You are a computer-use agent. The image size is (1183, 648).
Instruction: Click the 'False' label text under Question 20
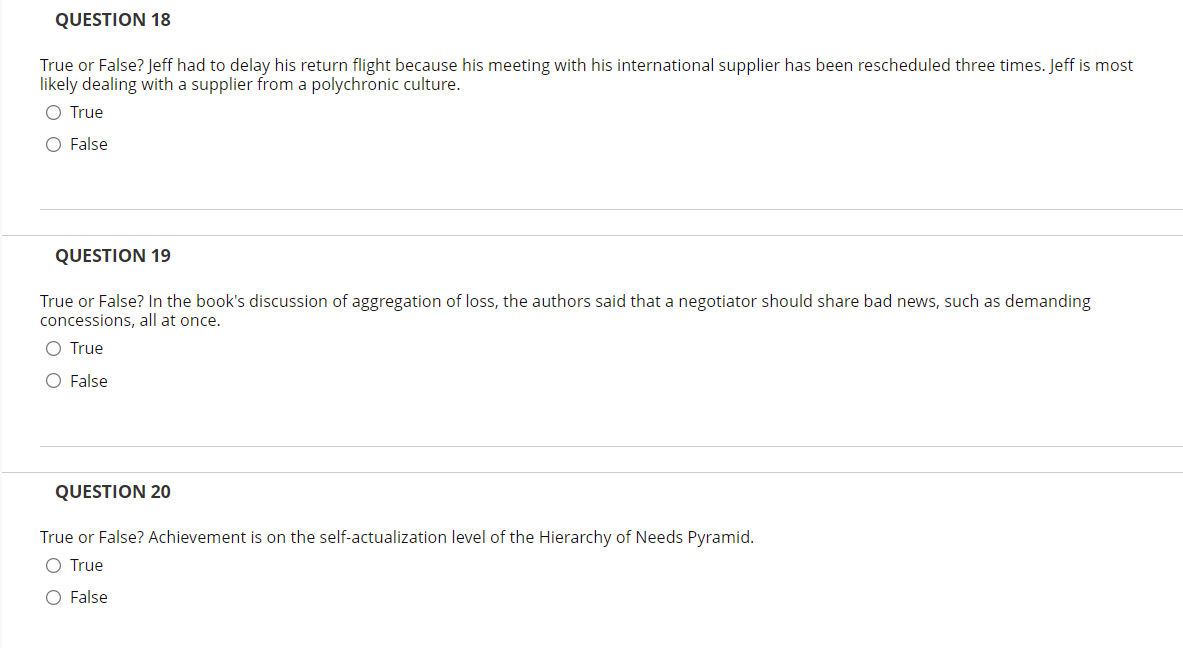point(89,597)
